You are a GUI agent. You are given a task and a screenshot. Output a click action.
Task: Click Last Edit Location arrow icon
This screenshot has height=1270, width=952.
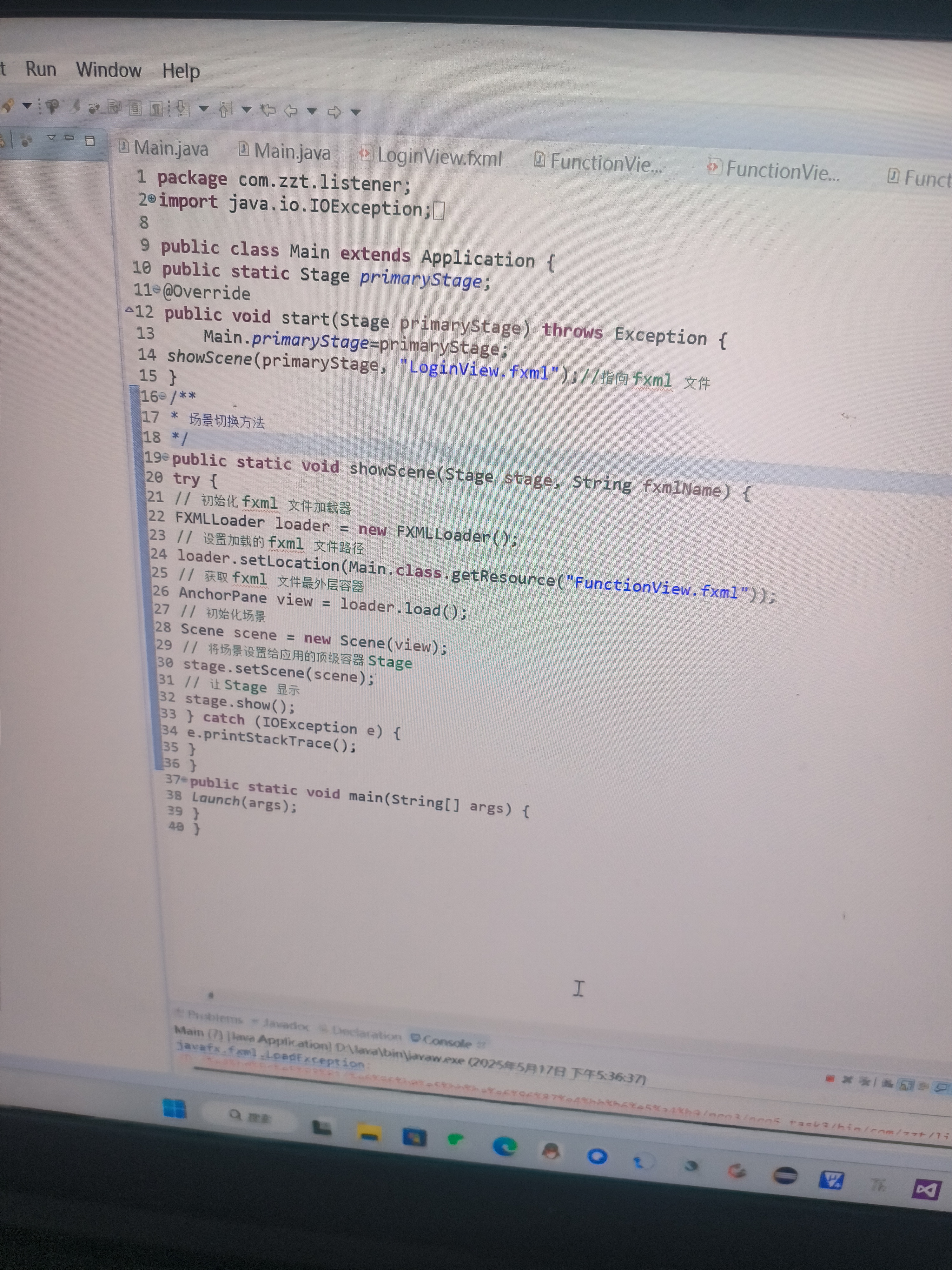click(268, 110)
